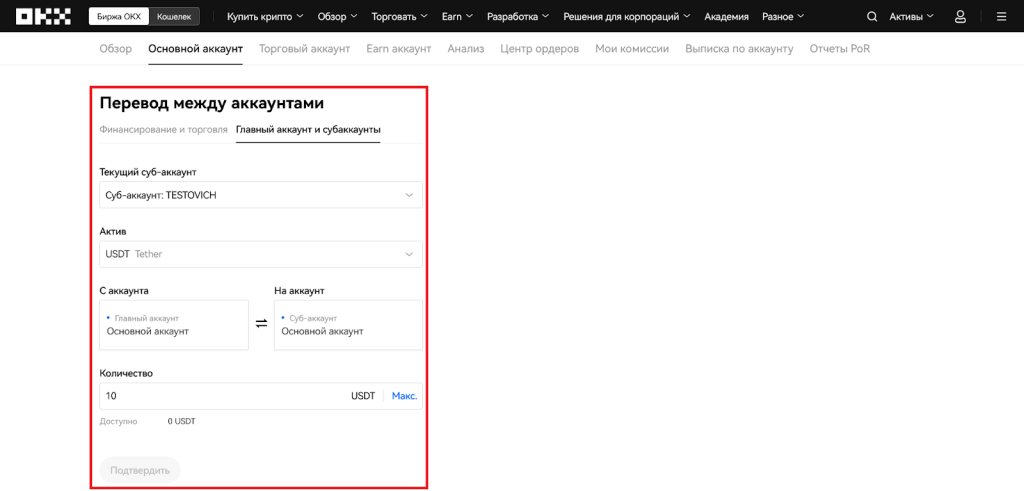1024x491 pixels.
Task: Open the search magnifier icon
Action: (872, 16)
